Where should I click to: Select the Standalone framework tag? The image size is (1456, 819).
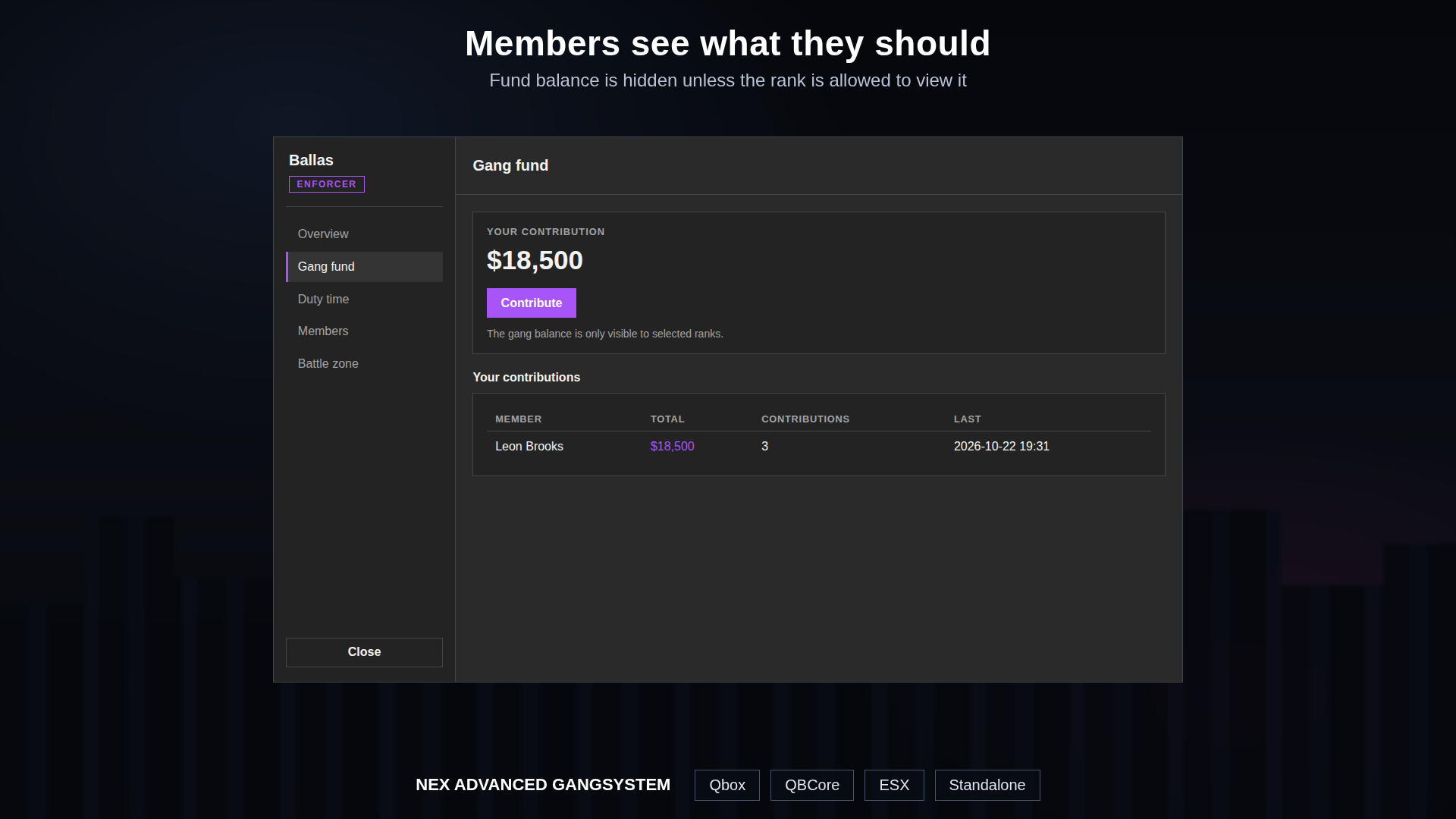pos(987,786)
